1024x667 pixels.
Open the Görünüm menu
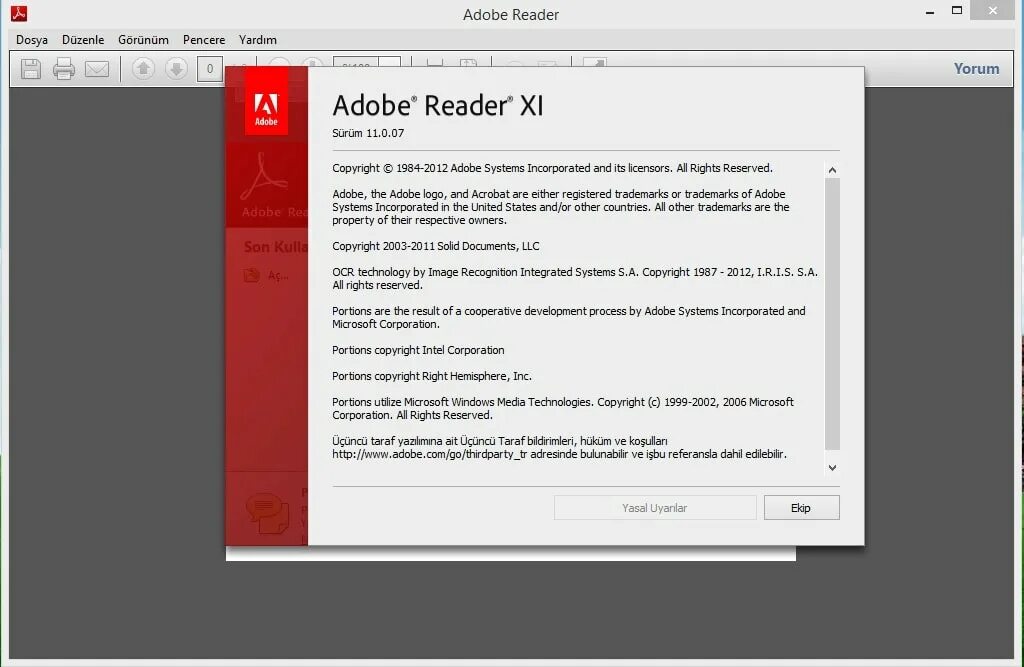(x=142, y=40)
